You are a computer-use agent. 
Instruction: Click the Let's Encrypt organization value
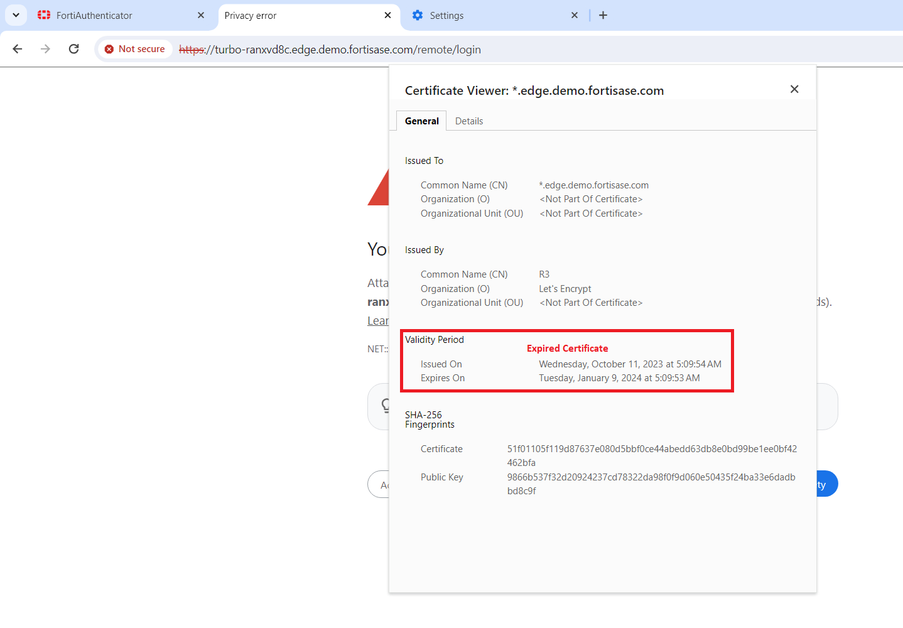click(565, 289)
